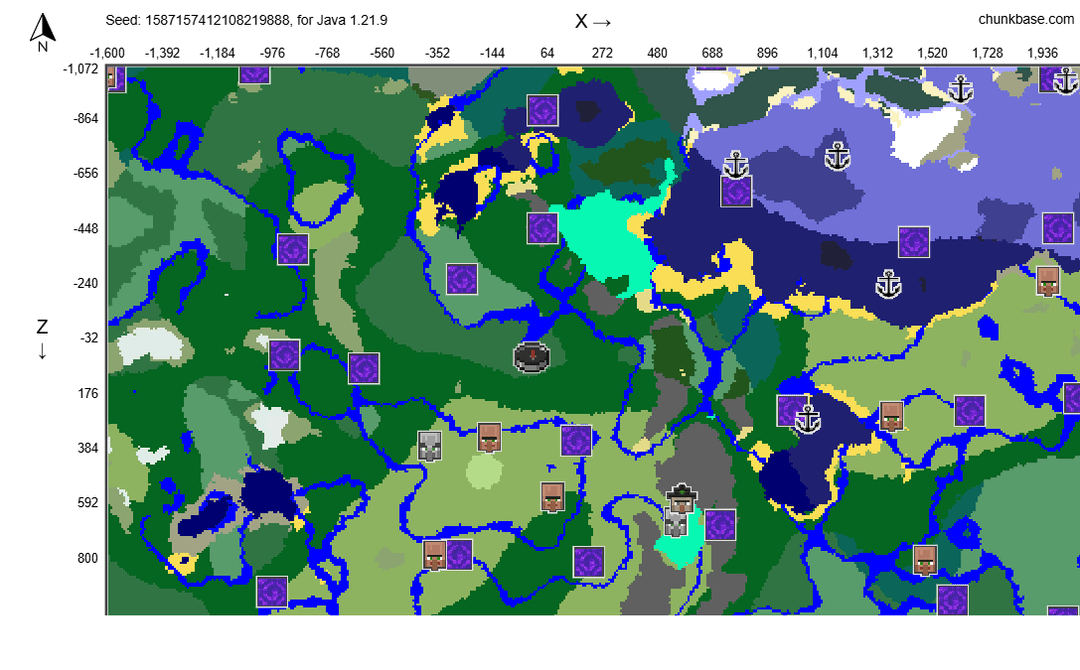Click the shipwreck anchor above the white snowy island
Viewport: 1080px width, 670px height.
tap(960, 89)
